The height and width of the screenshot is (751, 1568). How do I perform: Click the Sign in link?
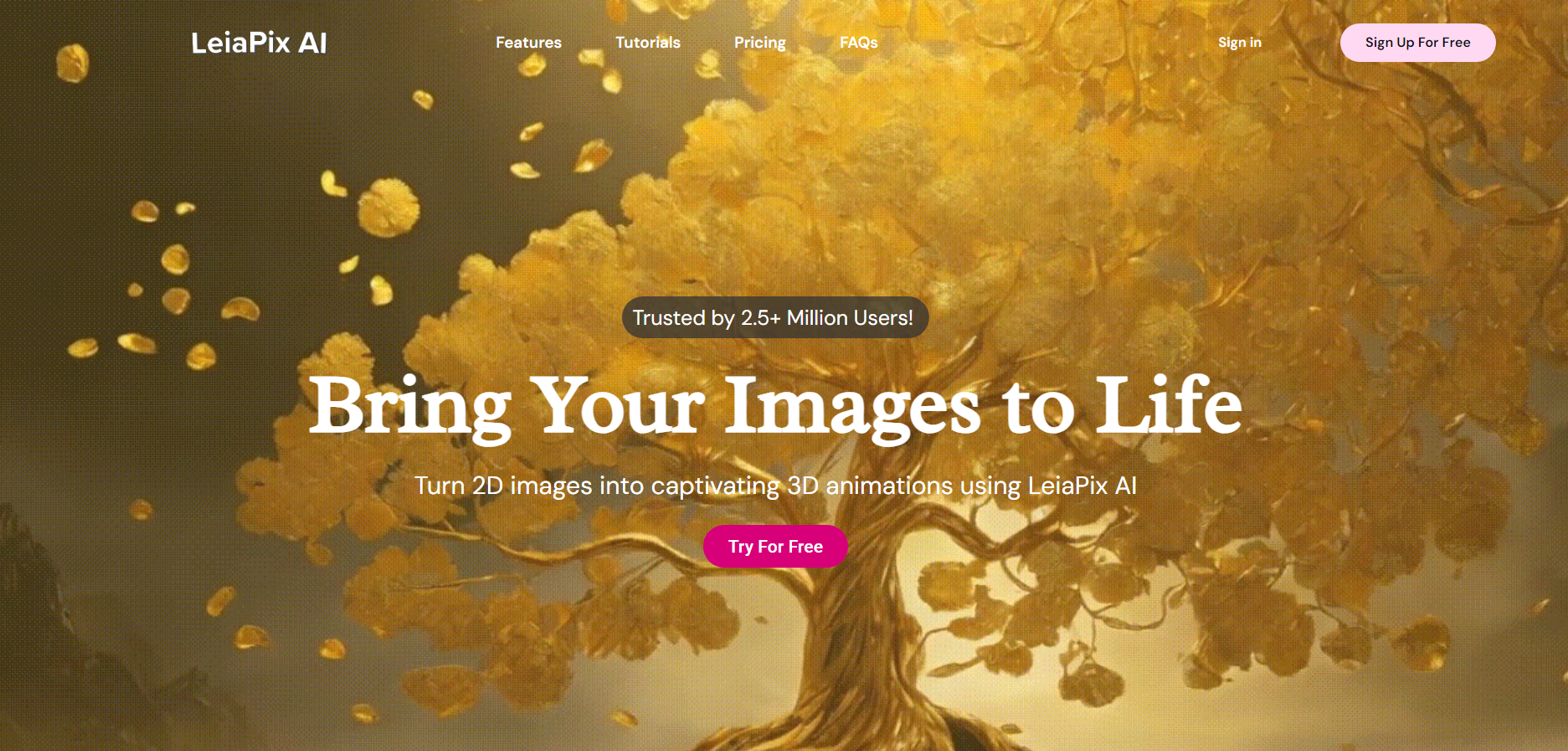click(1240, 43)
